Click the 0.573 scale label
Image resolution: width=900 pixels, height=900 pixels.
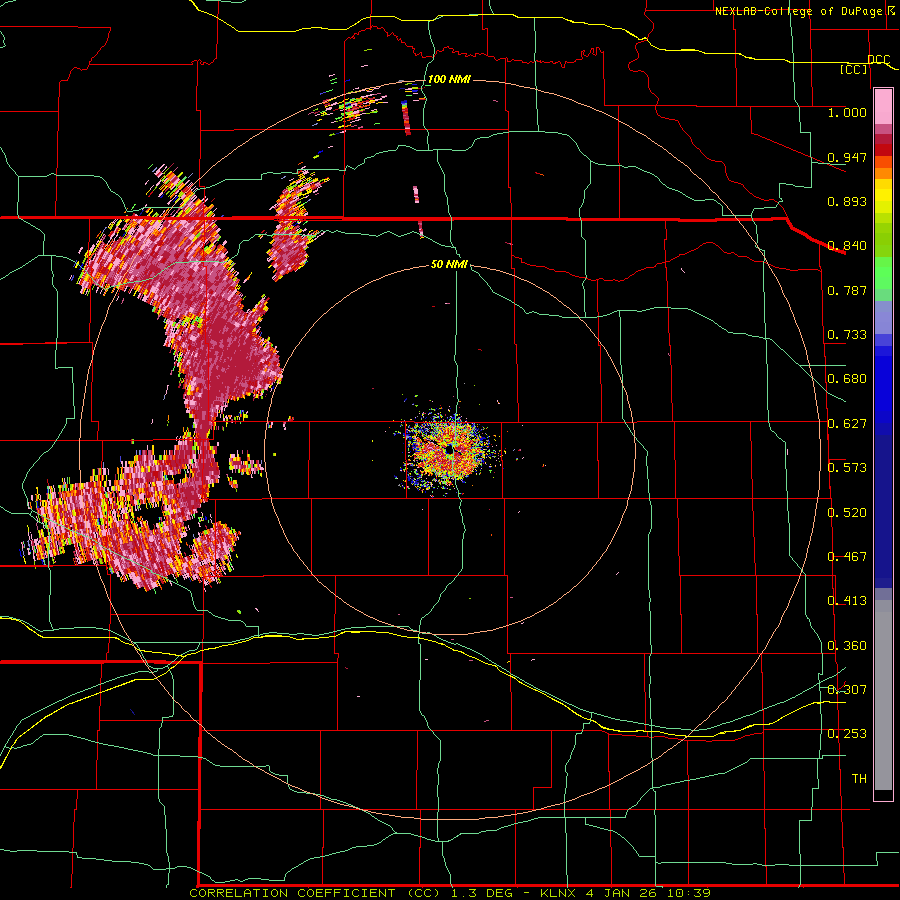coord(847,468)
